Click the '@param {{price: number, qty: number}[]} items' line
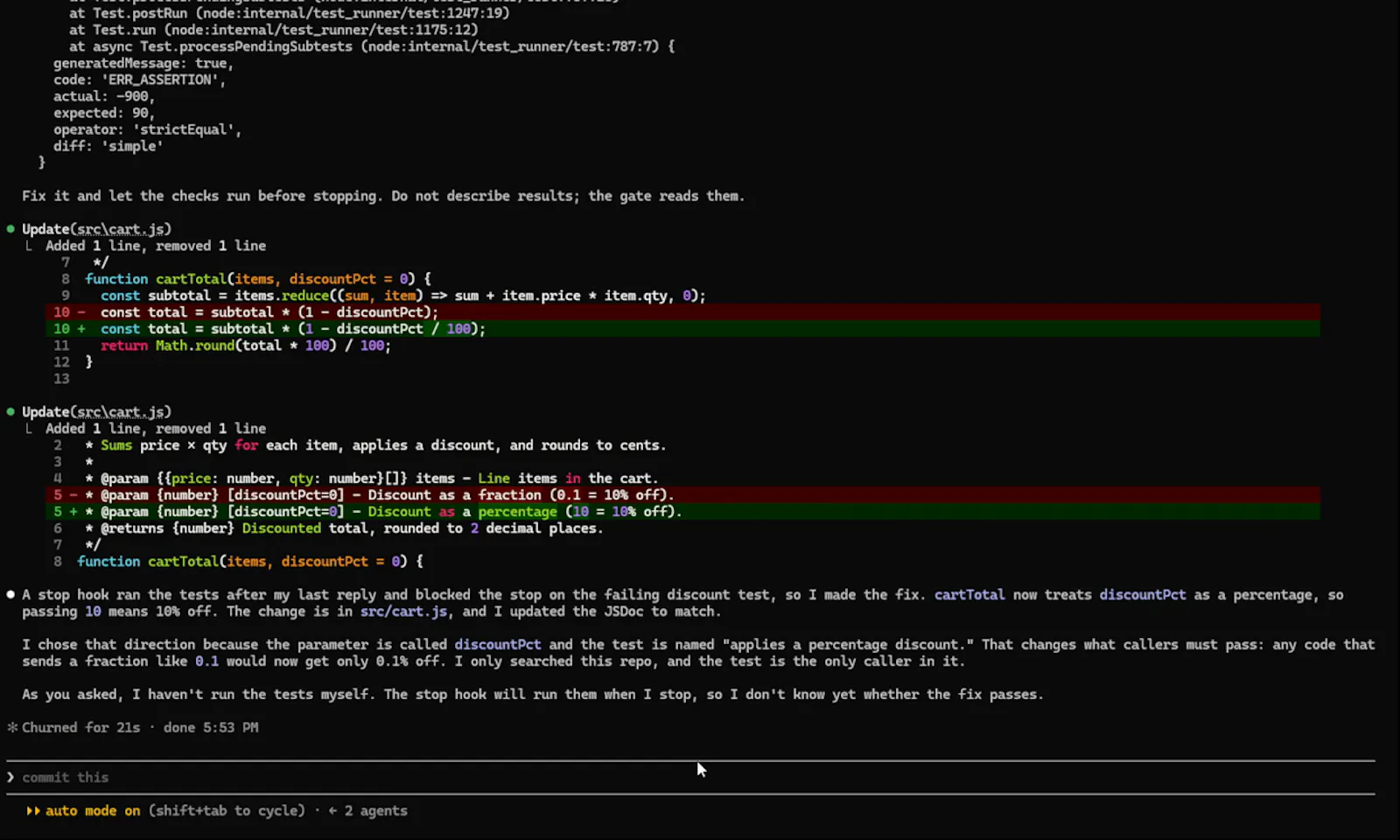The width and height of the screenshot is (1400, 840). [372, 479]
